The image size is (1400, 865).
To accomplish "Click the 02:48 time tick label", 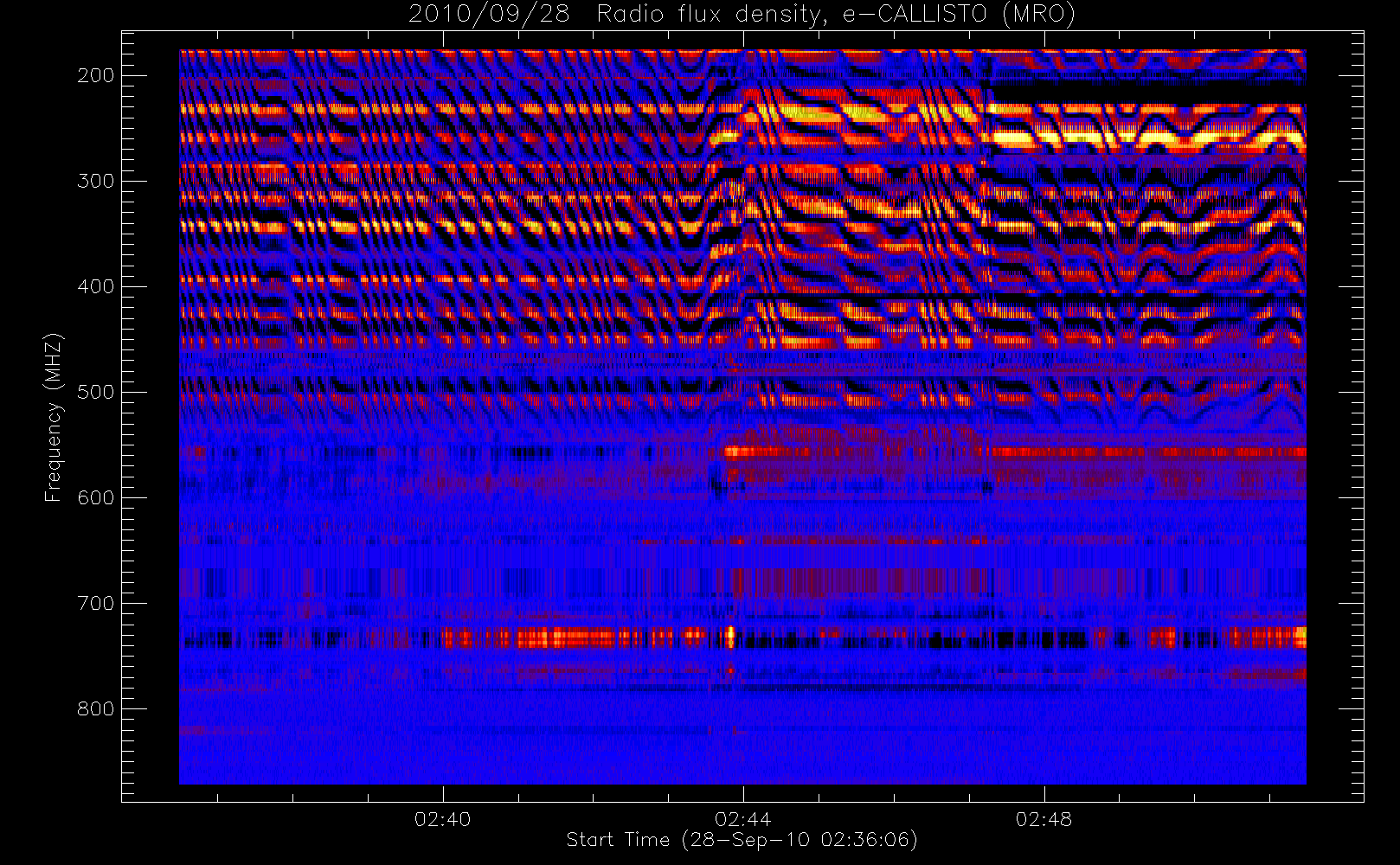I will [1044, 819].
